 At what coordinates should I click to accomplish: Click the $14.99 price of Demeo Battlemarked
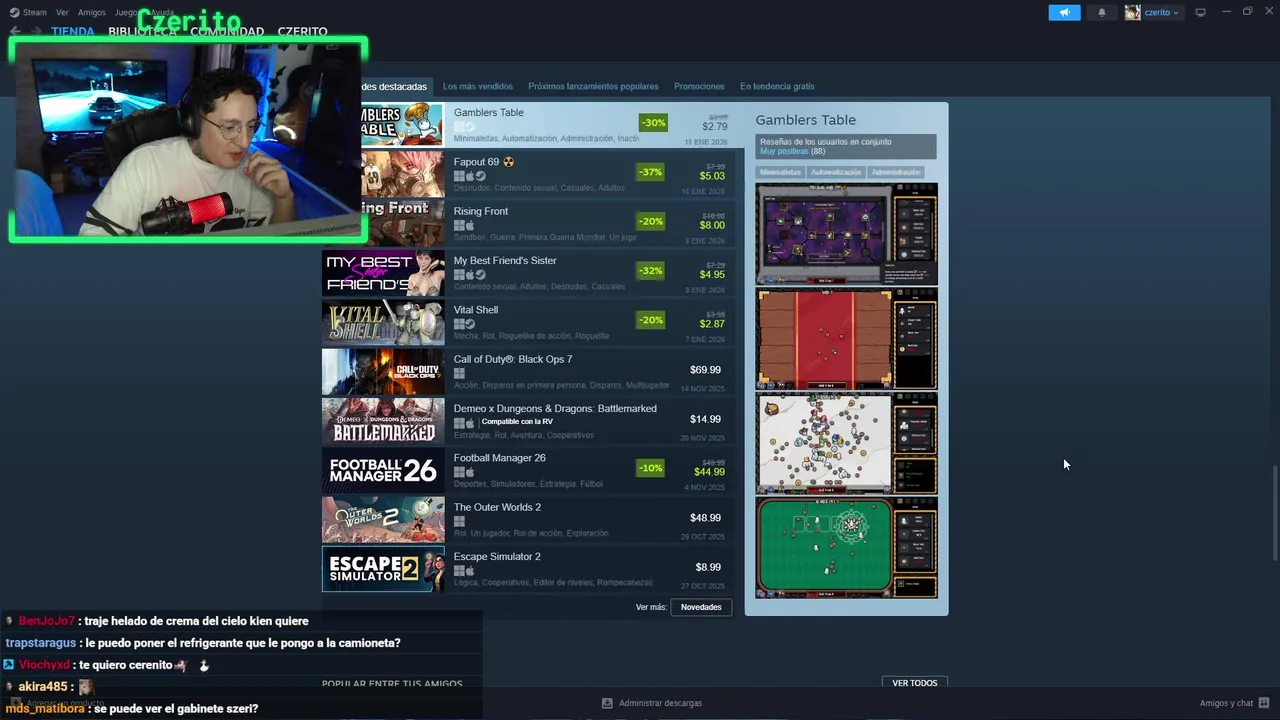705,419
